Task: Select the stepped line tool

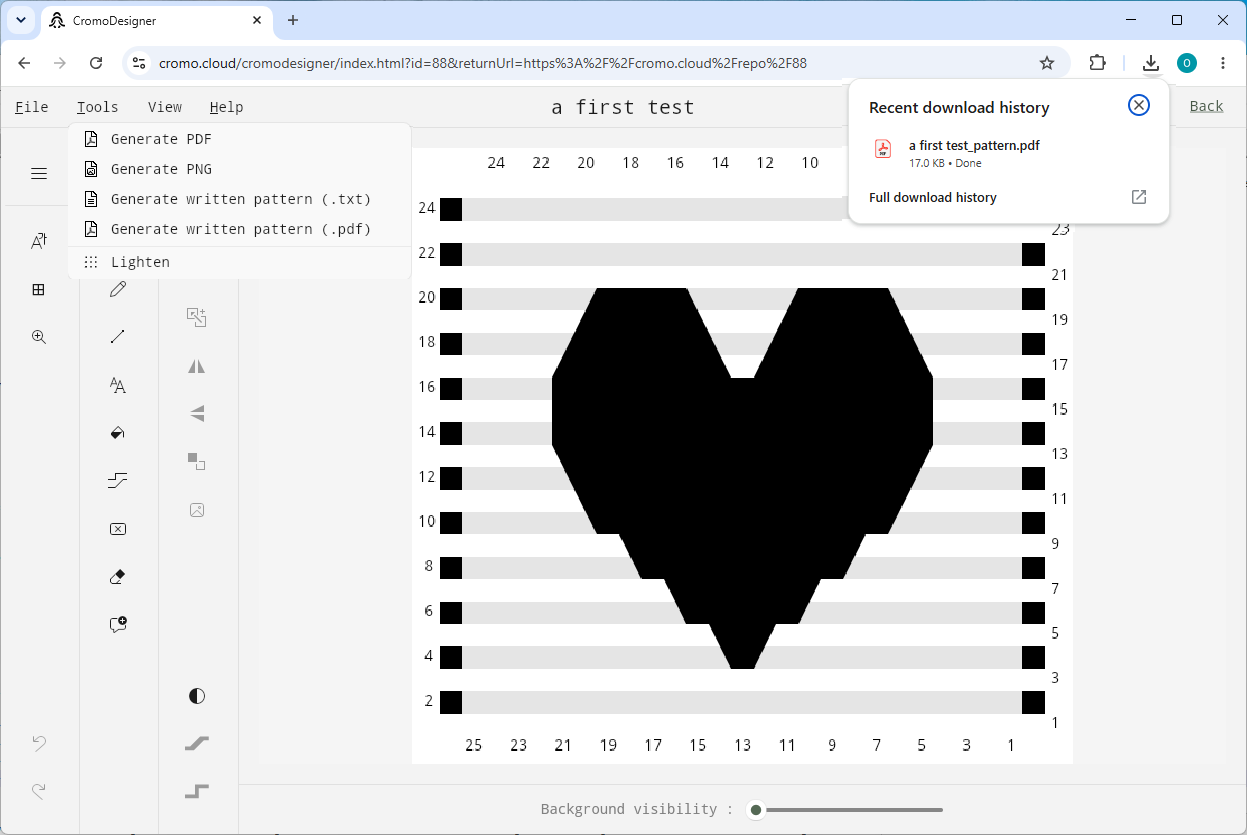Action: [118, 481]
